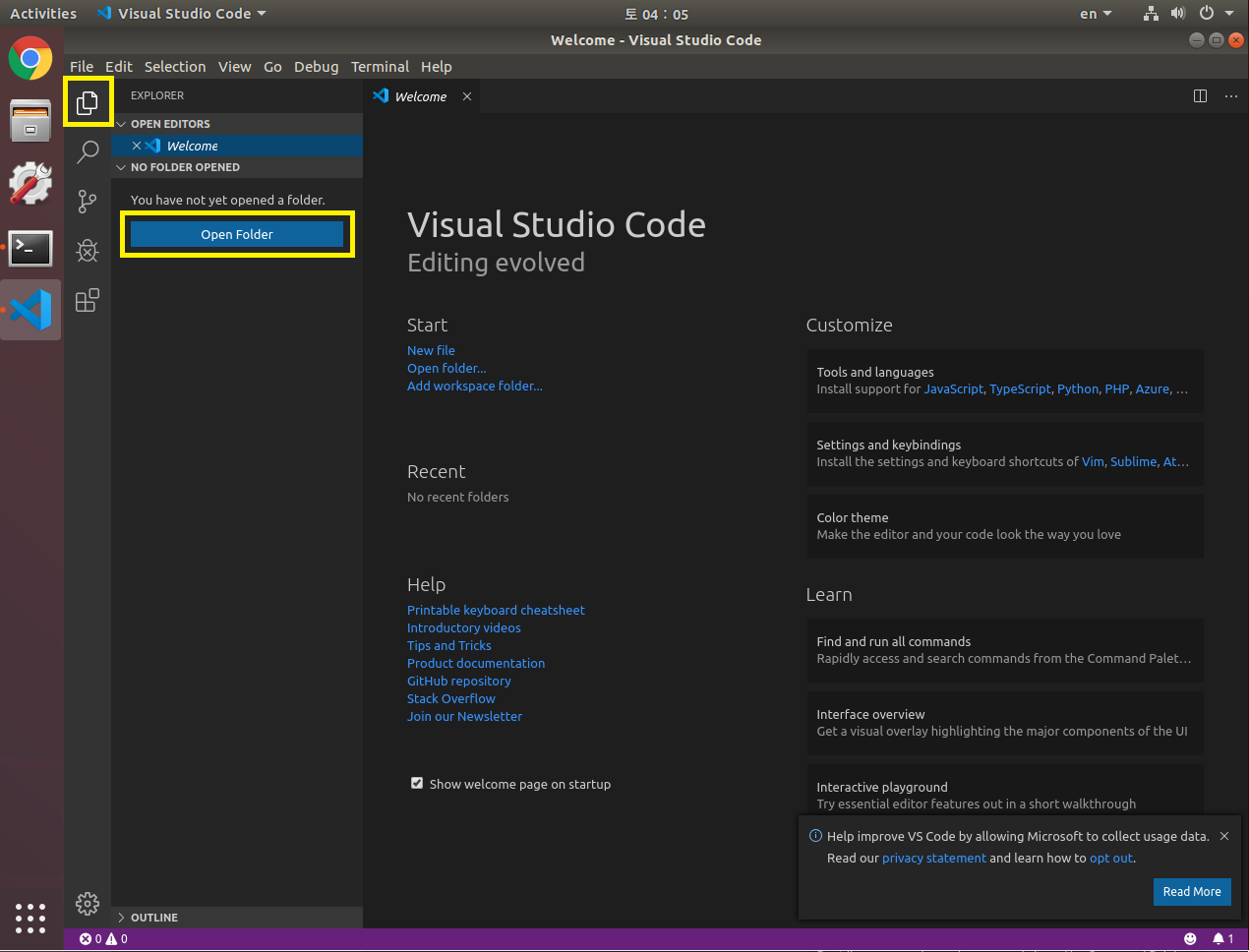
Task: Open the Search view icon
Action: (x=88, y=151)
